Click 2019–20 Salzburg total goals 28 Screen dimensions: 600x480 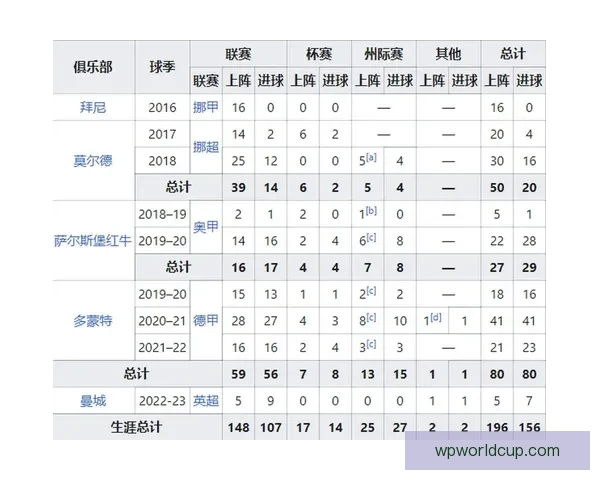(529, 241)
